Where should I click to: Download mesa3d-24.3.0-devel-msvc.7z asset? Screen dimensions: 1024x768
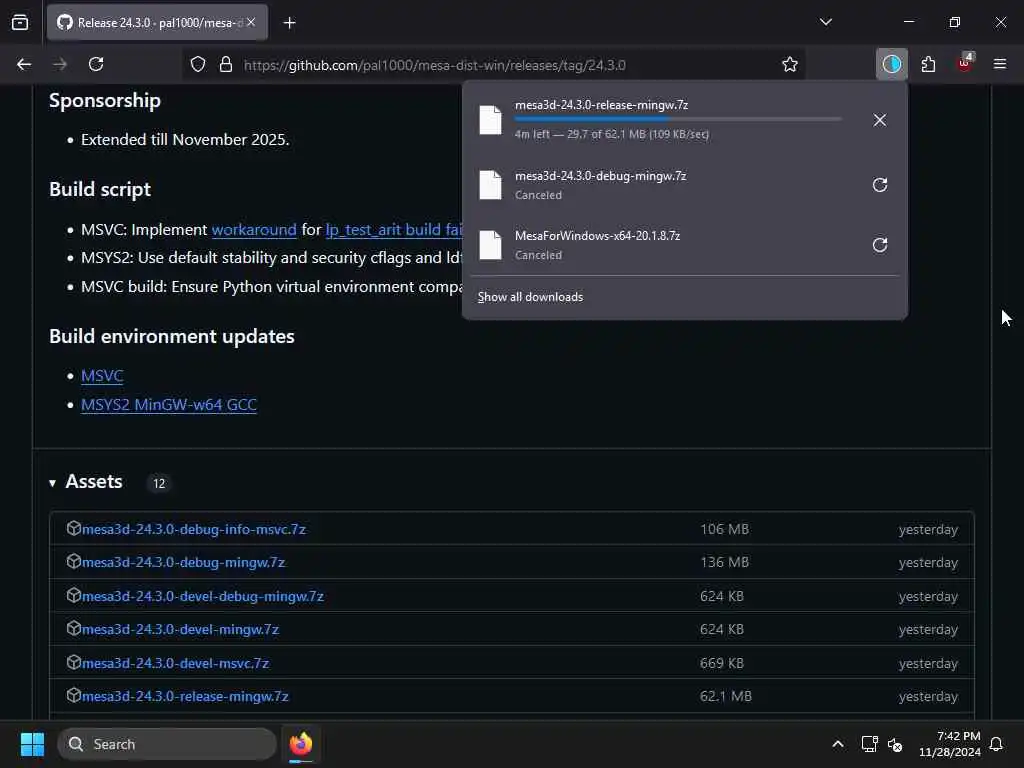click(176, 664)
